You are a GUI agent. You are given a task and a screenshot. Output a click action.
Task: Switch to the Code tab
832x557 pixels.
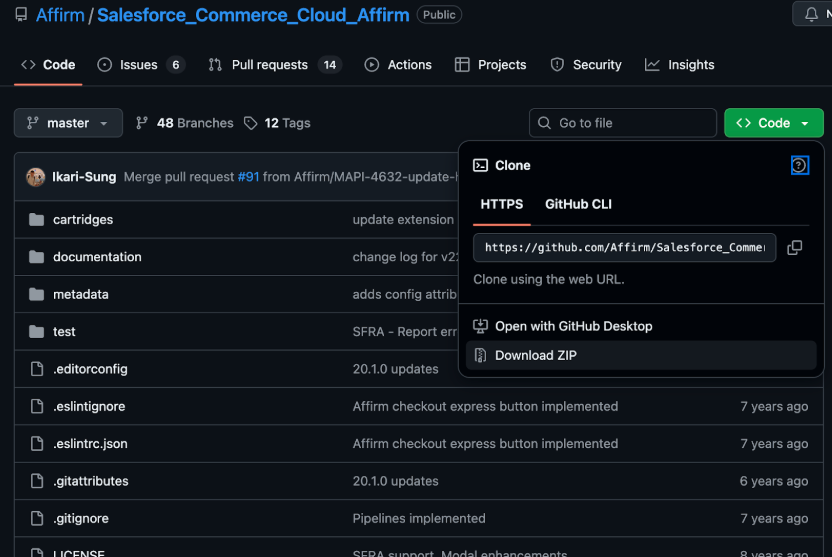click(48, 65)
